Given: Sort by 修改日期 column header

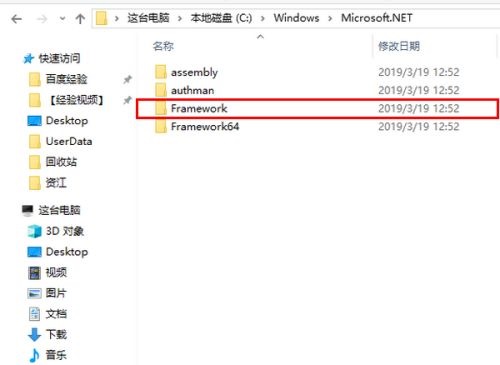Looking at the screenshot, I should (399, 46).
